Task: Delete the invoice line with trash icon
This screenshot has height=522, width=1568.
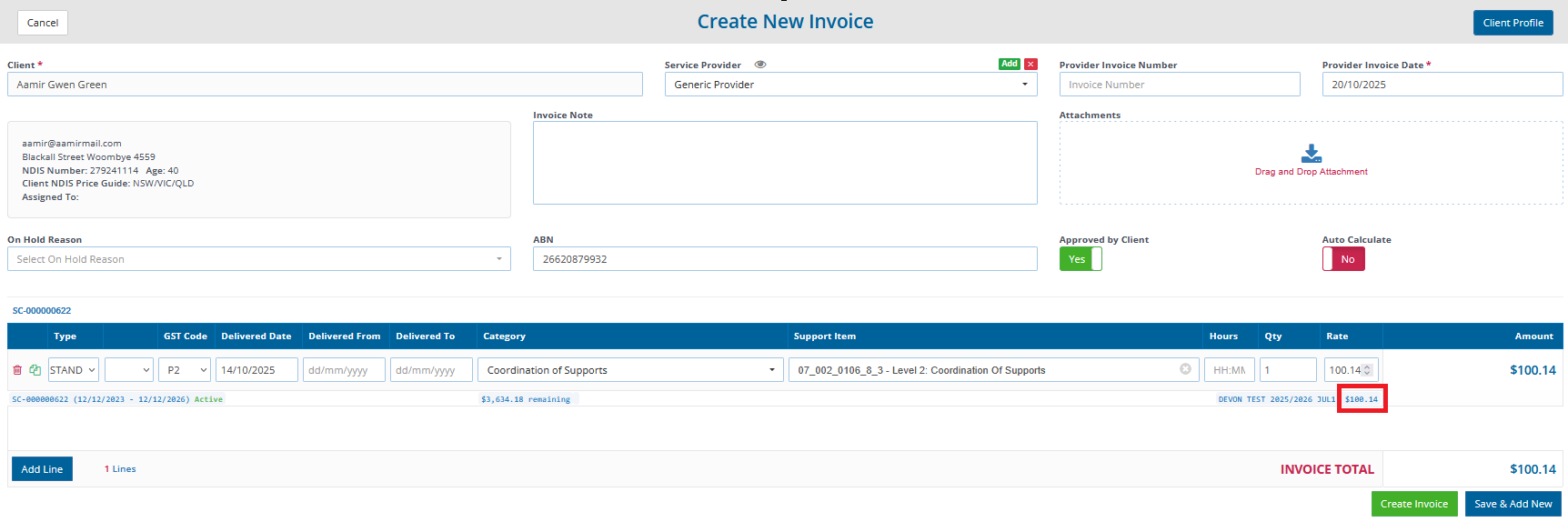Action: [17, 370]
